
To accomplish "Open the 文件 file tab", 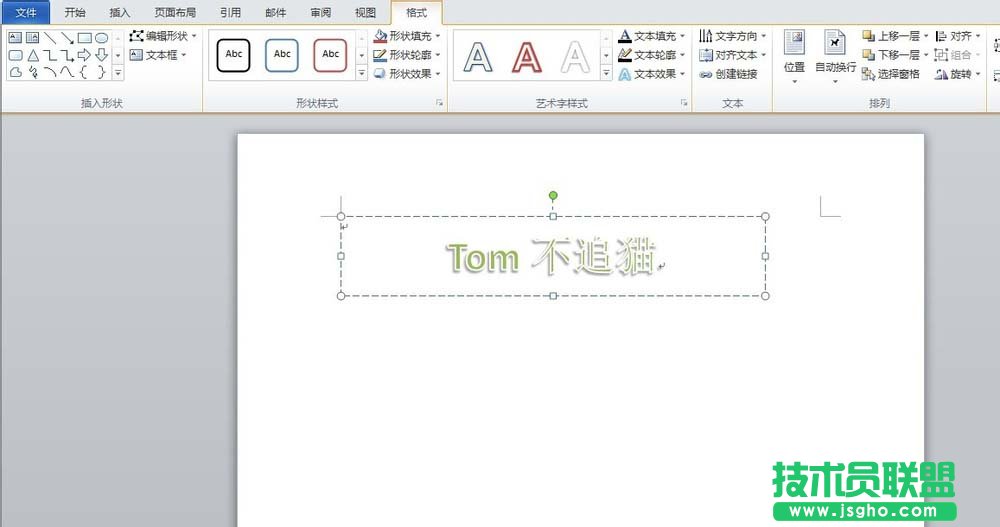I will (x=26, y=12).
